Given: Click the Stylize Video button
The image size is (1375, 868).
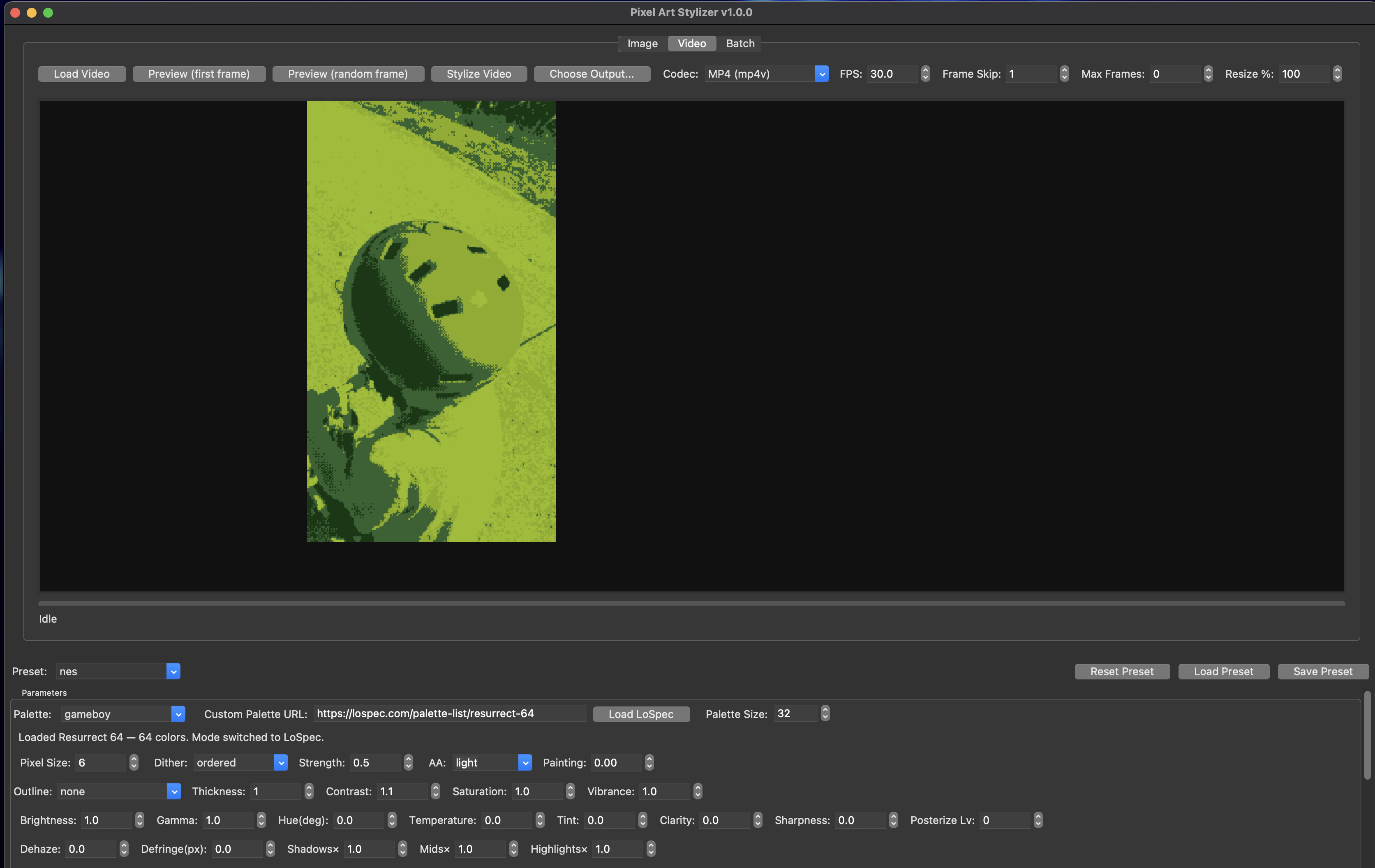Looking at the screenshot, I should [x=478, y=74].
